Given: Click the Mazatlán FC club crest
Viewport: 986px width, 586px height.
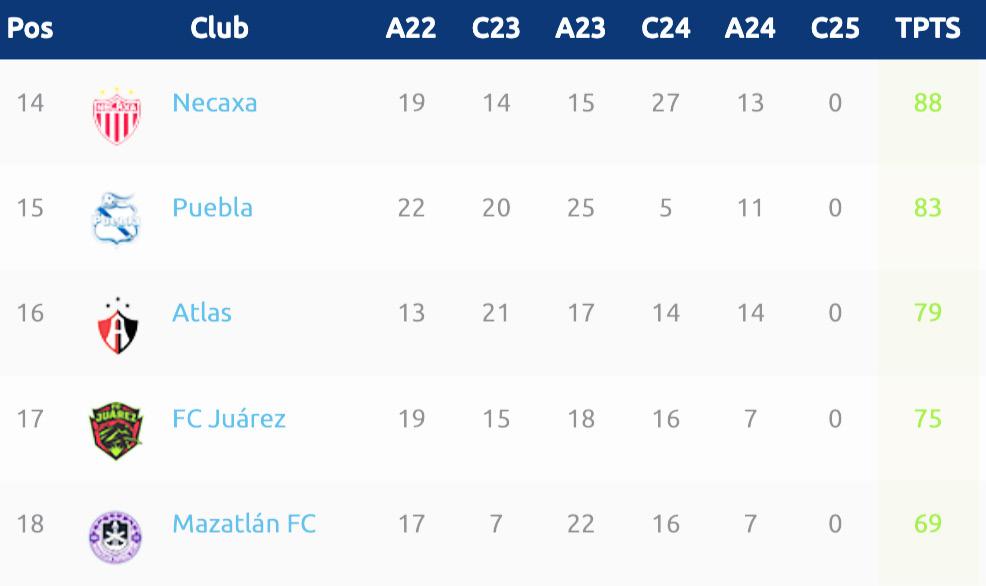Looking at the screenshot, I should pyautogui.click(x=115, y=537).
